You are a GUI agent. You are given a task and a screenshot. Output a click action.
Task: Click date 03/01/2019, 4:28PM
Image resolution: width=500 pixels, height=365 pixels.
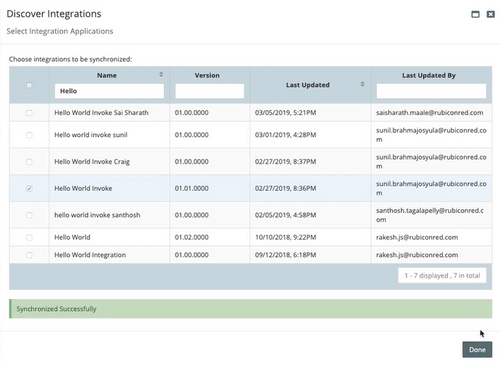tap(285, 135)
